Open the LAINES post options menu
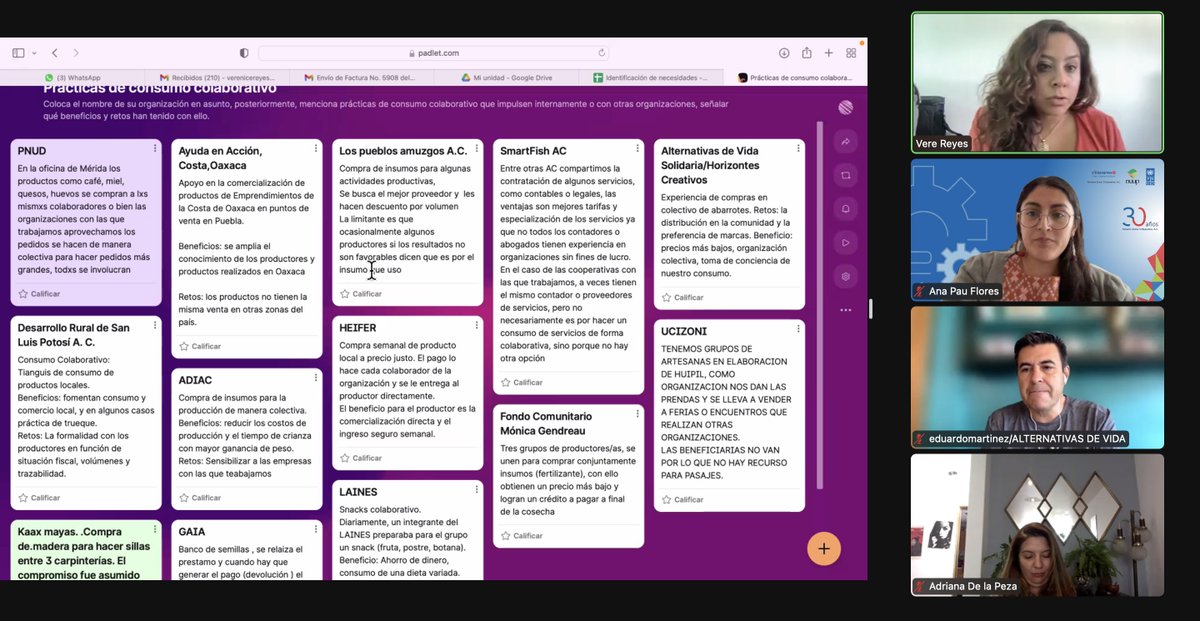The width and height of the screenshot is (1200, 621). coord(476,490)
